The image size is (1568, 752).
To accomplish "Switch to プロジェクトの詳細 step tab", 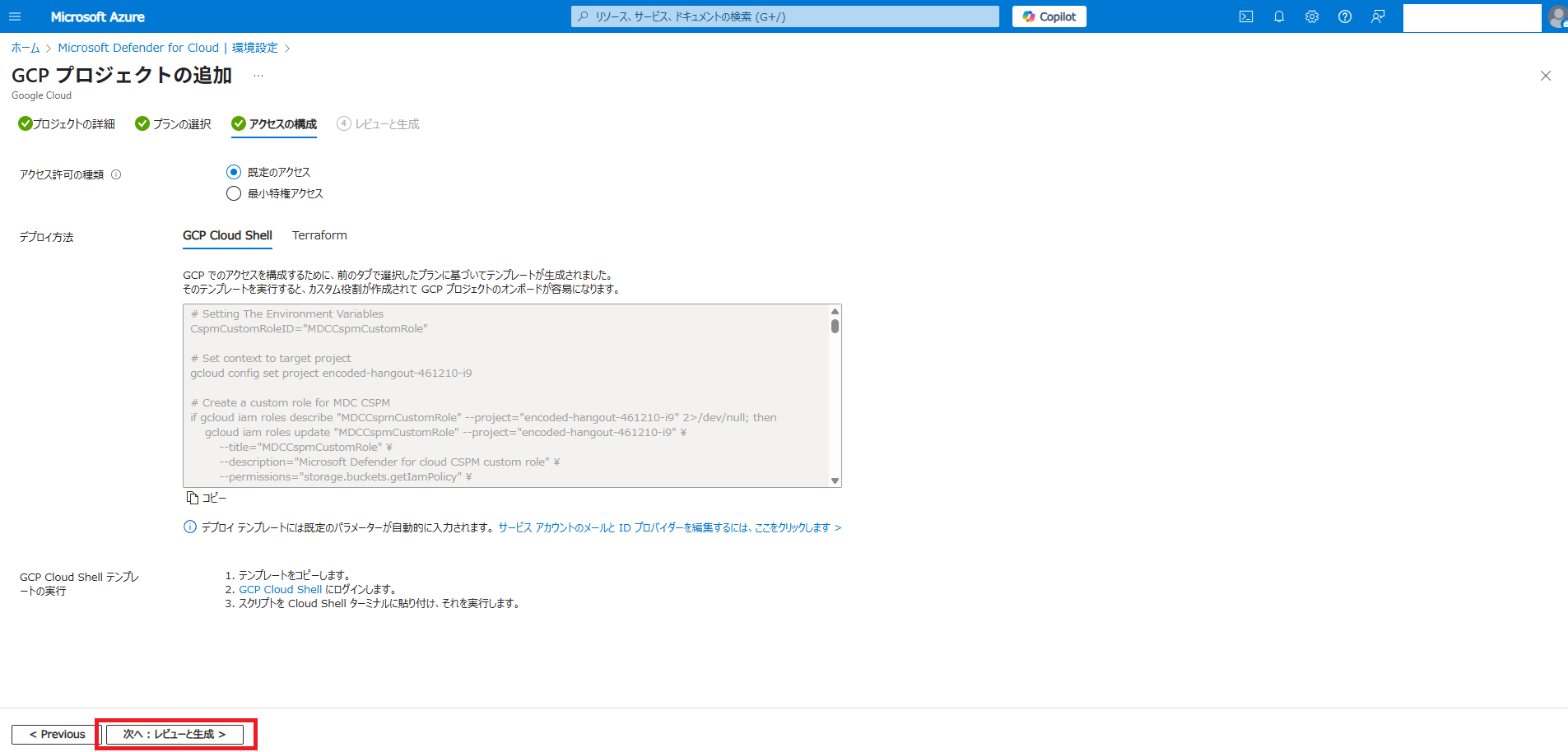I will [67, 124].
